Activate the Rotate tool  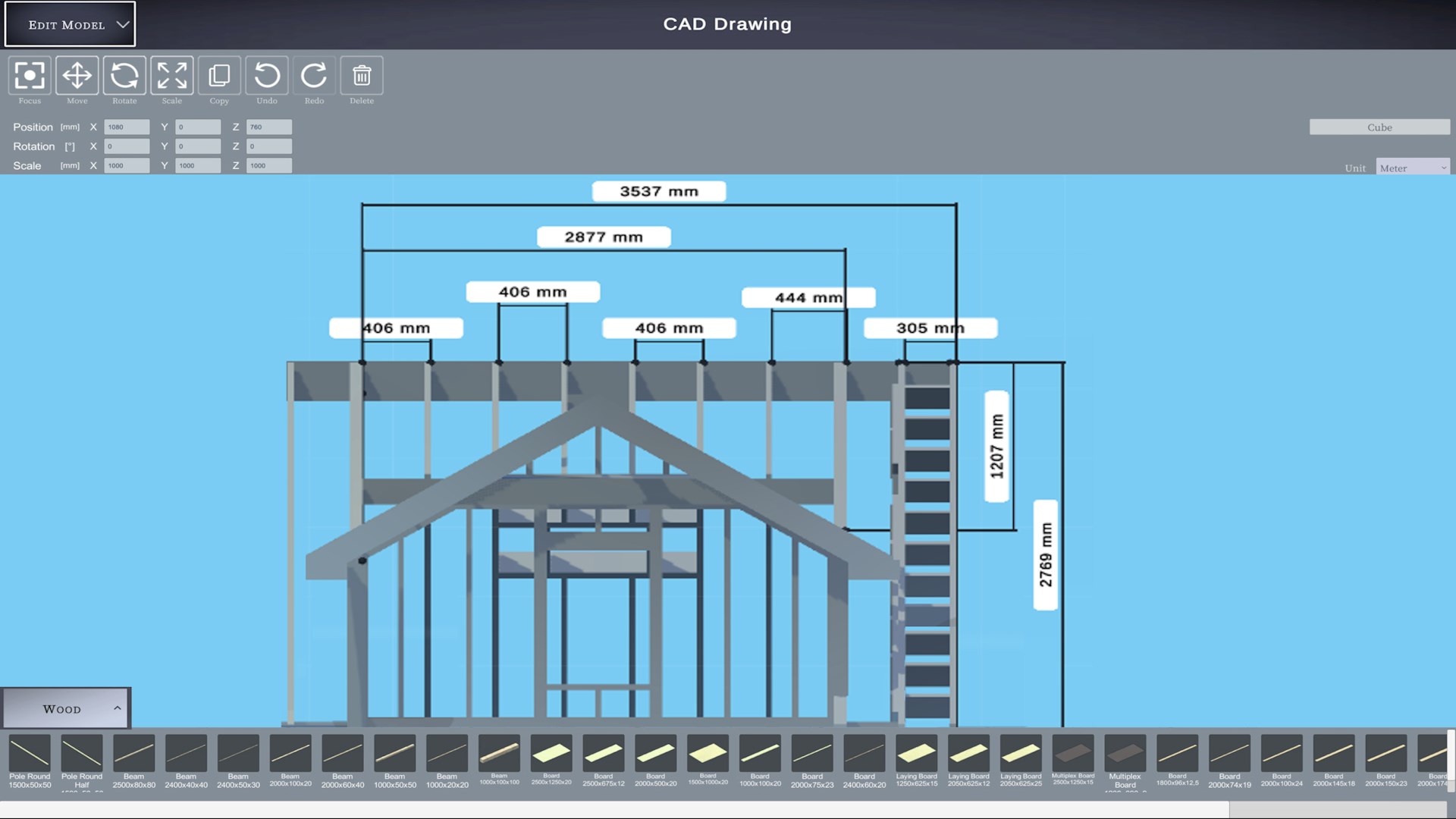(124, 76)
